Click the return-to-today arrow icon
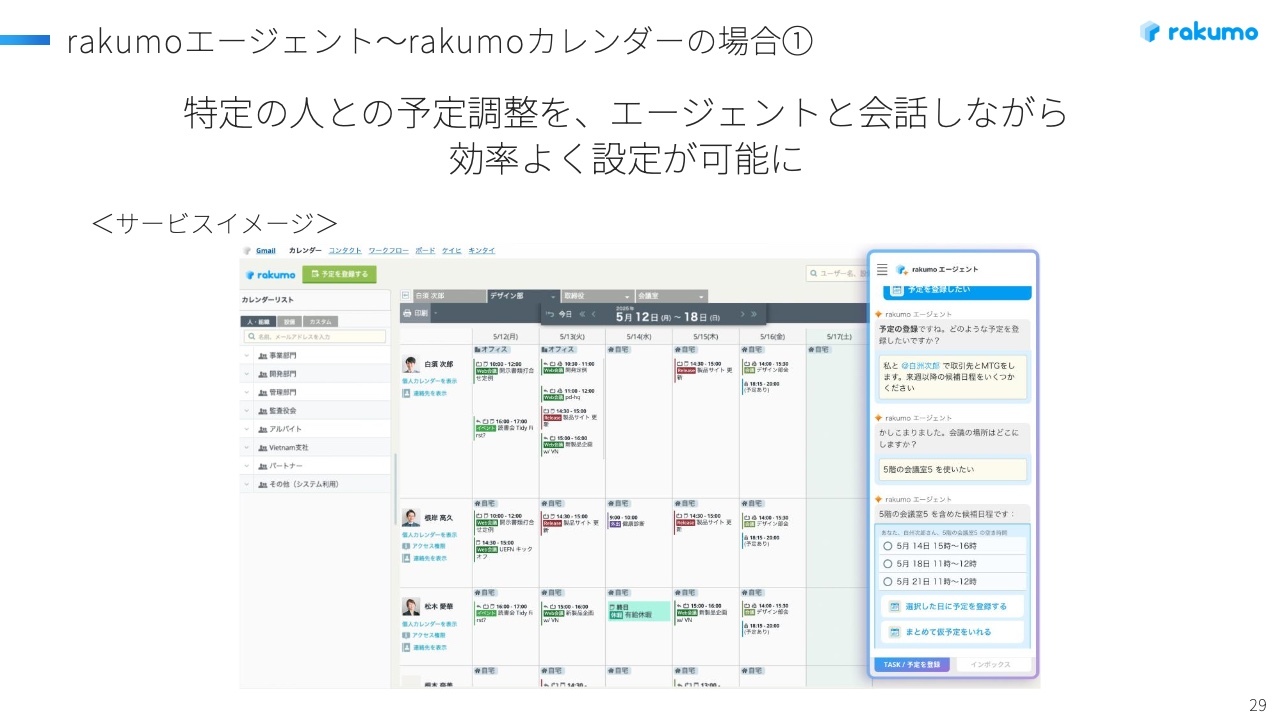 click(549, 314)
